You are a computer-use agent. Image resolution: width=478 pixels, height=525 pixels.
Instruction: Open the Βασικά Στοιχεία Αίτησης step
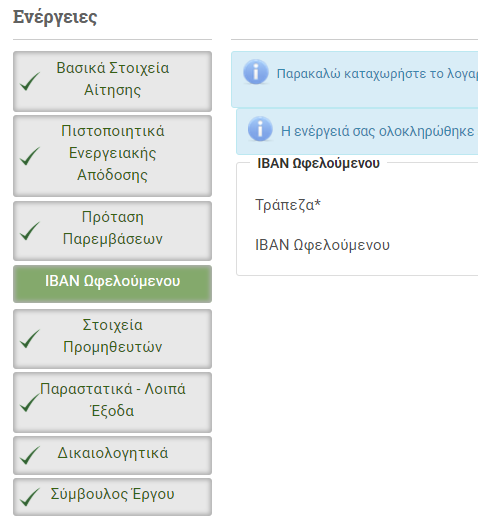[112, 81]
